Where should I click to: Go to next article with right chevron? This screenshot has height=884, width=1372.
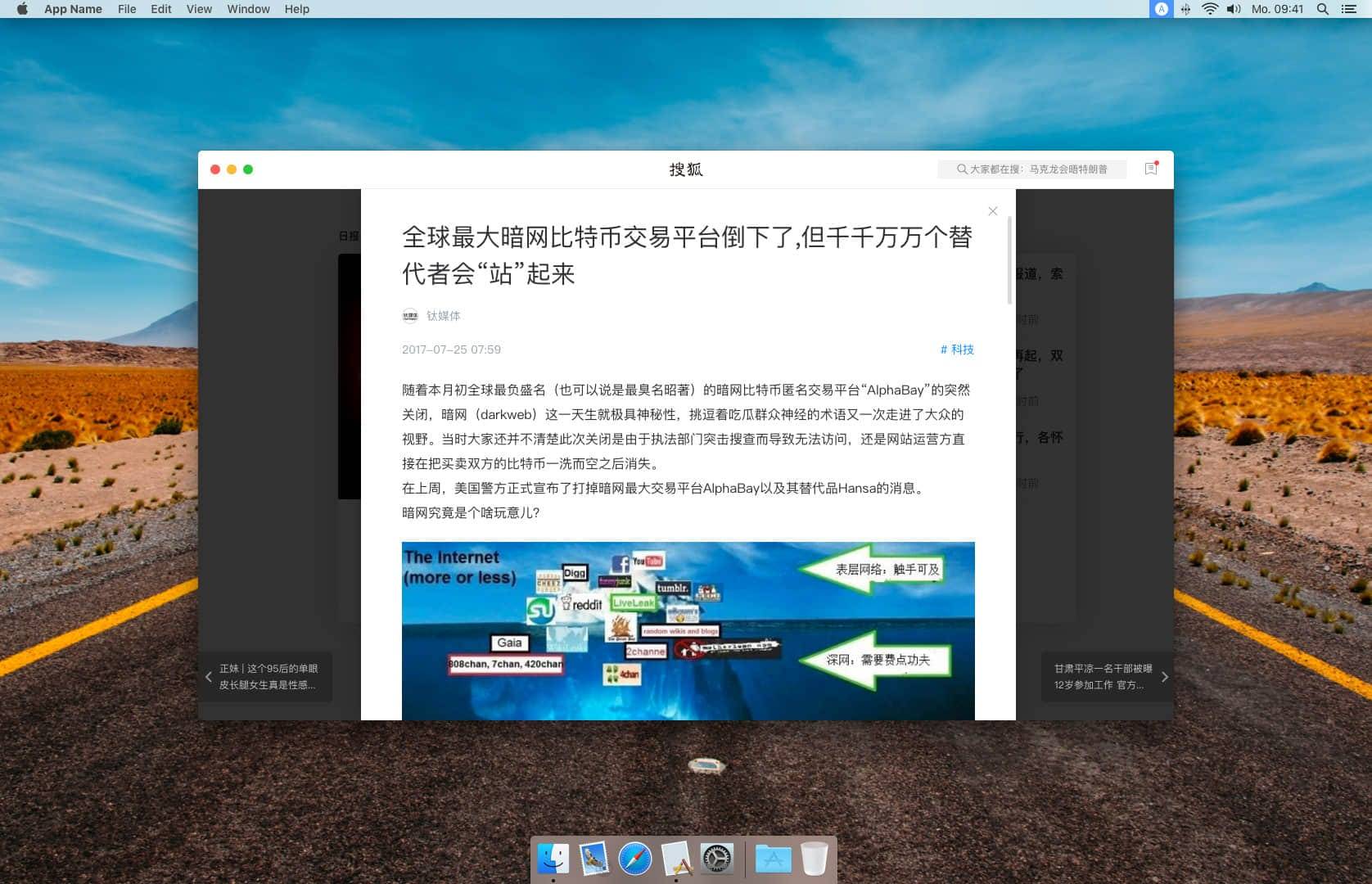pyautogui.click(x=1164, y=677)
